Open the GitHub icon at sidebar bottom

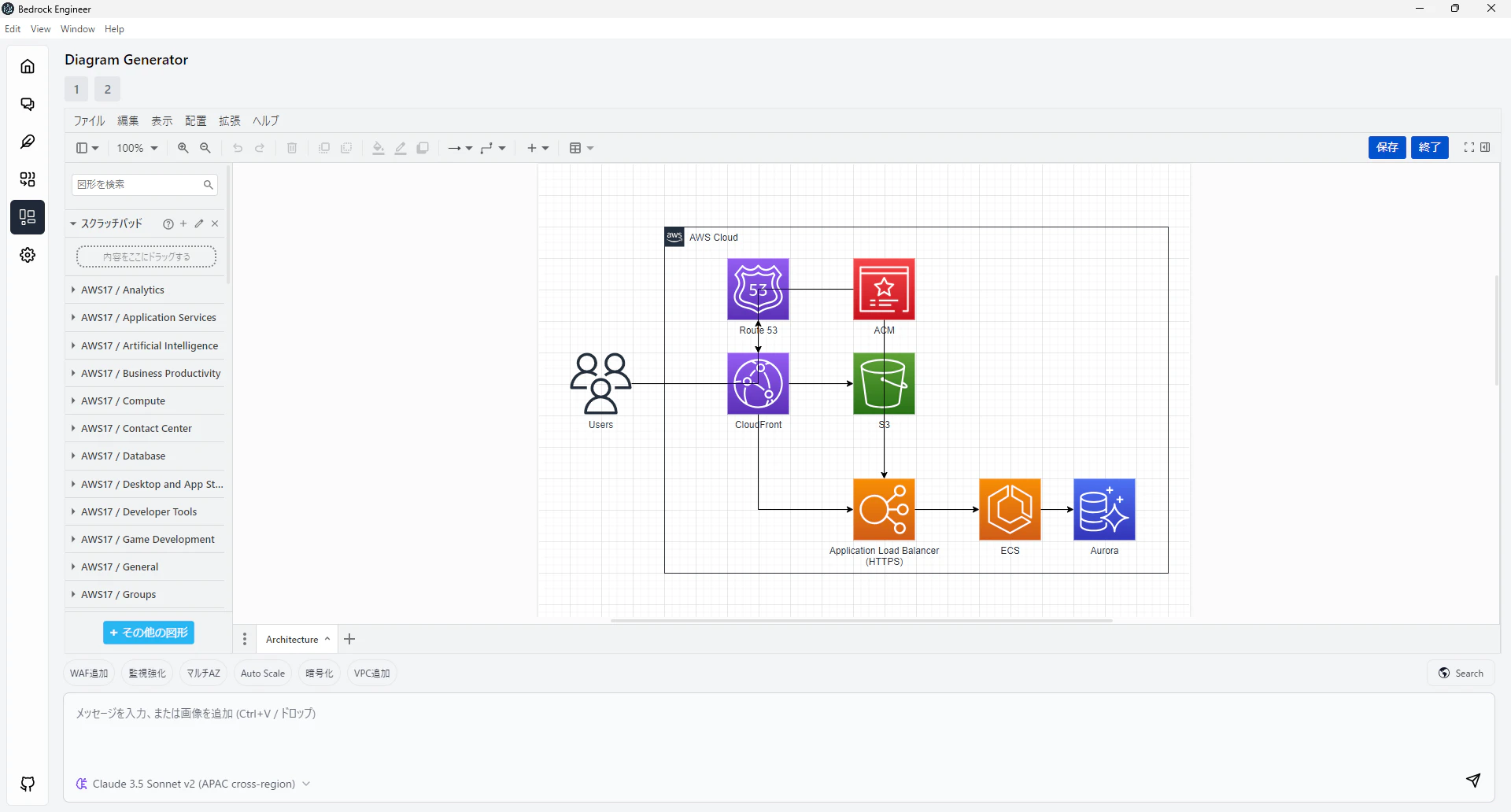(28, 784)
